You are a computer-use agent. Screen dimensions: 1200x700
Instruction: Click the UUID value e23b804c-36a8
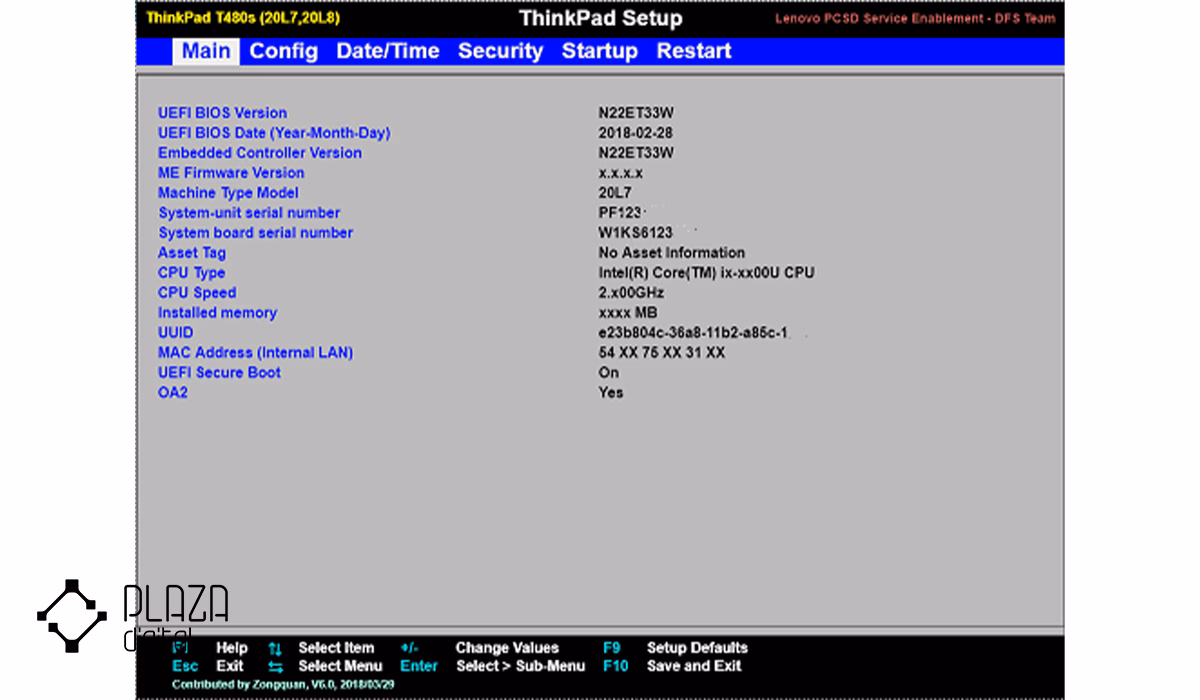click(x=694, y=333)
